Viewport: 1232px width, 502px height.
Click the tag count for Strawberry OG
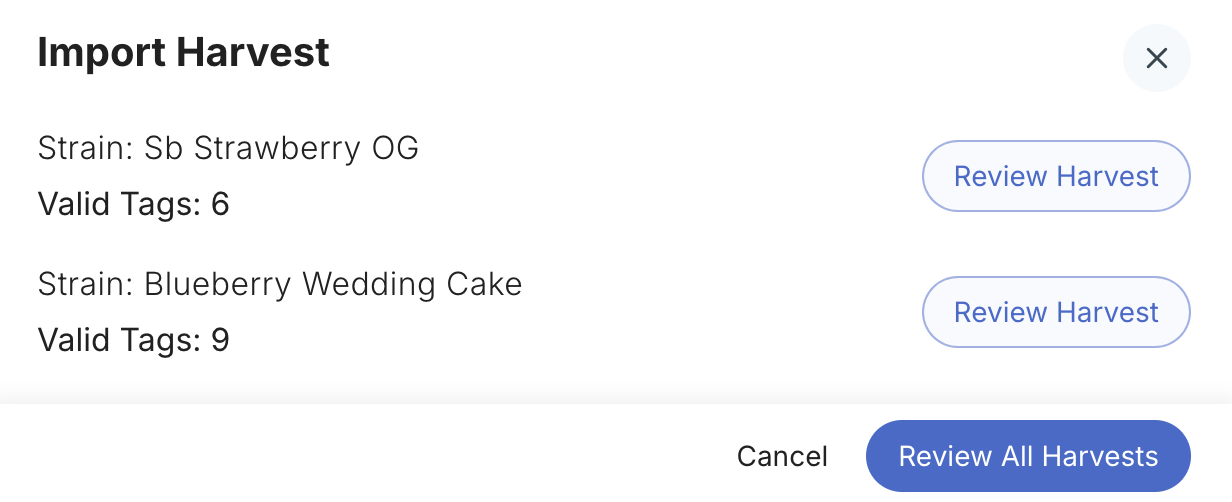click(220, 204)
